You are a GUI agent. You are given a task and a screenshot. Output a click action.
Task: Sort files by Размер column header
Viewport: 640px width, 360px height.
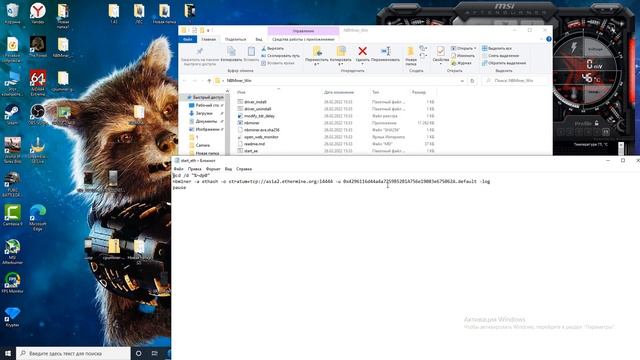pyautogui.click(x=419, y=92)
